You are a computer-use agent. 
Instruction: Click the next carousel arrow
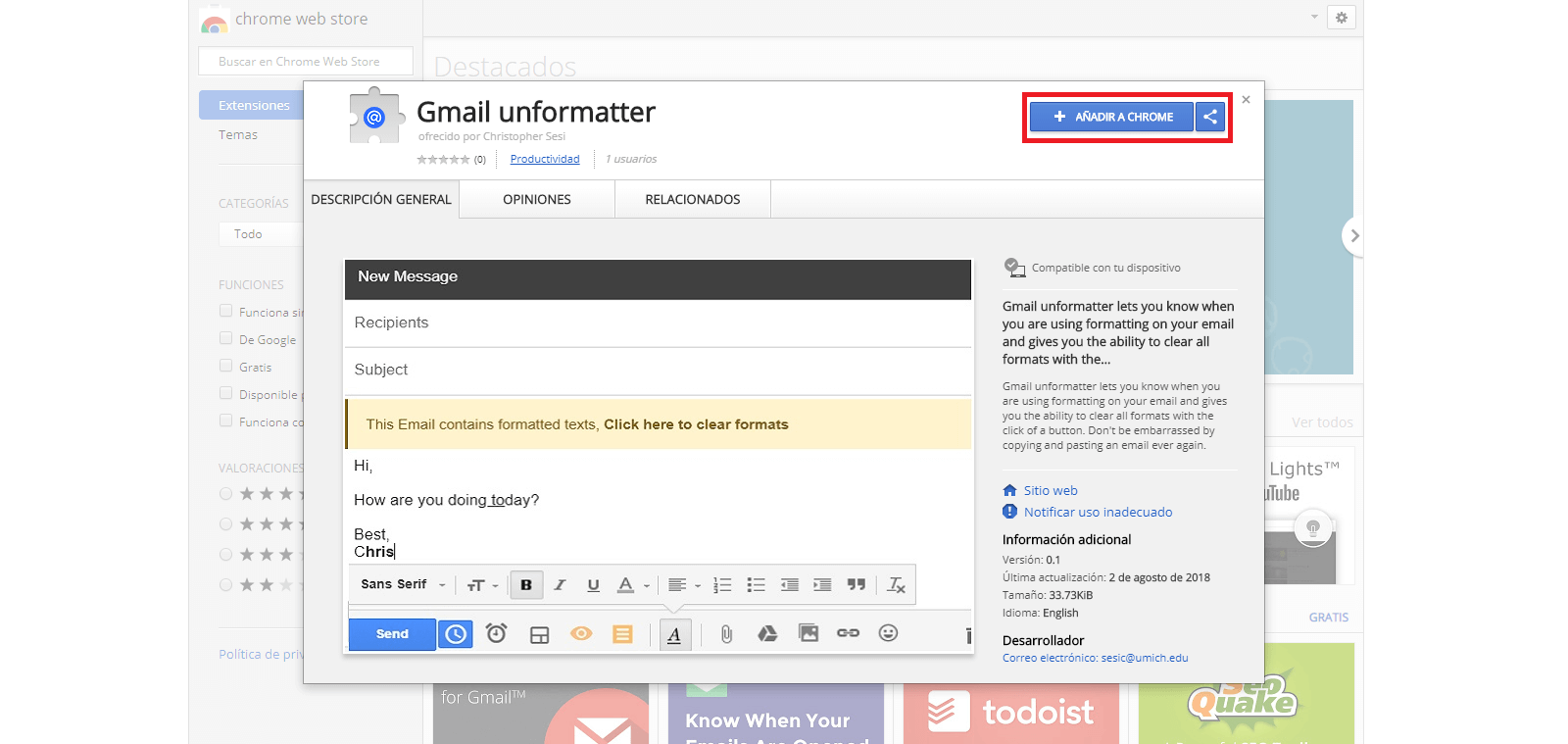coord(1353,235)
